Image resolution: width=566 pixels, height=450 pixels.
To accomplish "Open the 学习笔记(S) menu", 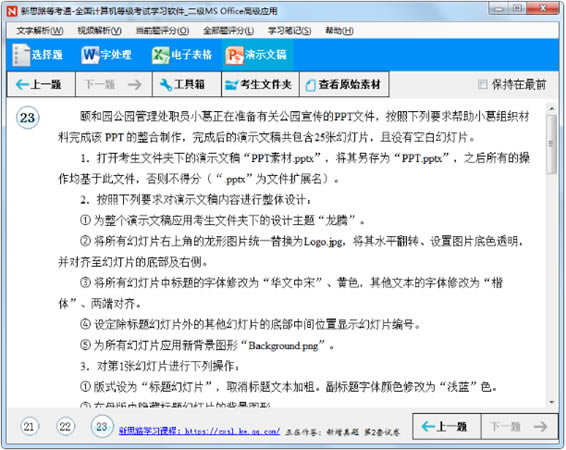I will [x=289, y=31].
